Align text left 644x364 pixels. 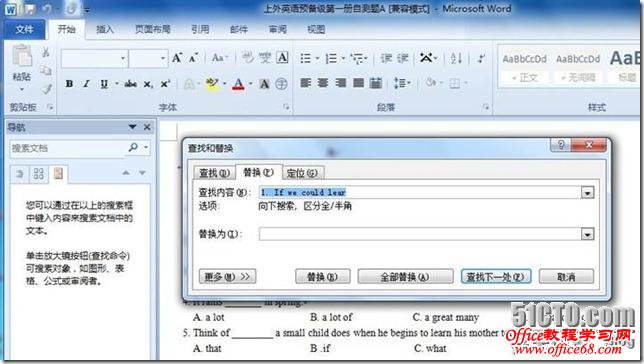pyautogui.click(x=306, y=83)
